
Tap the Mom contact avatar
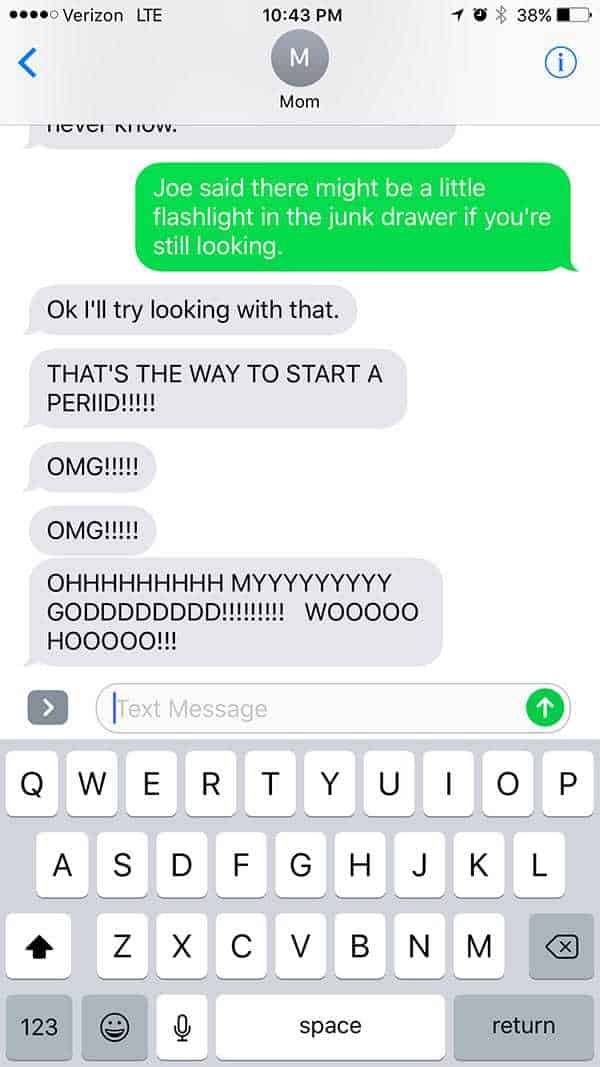point(299,58)
